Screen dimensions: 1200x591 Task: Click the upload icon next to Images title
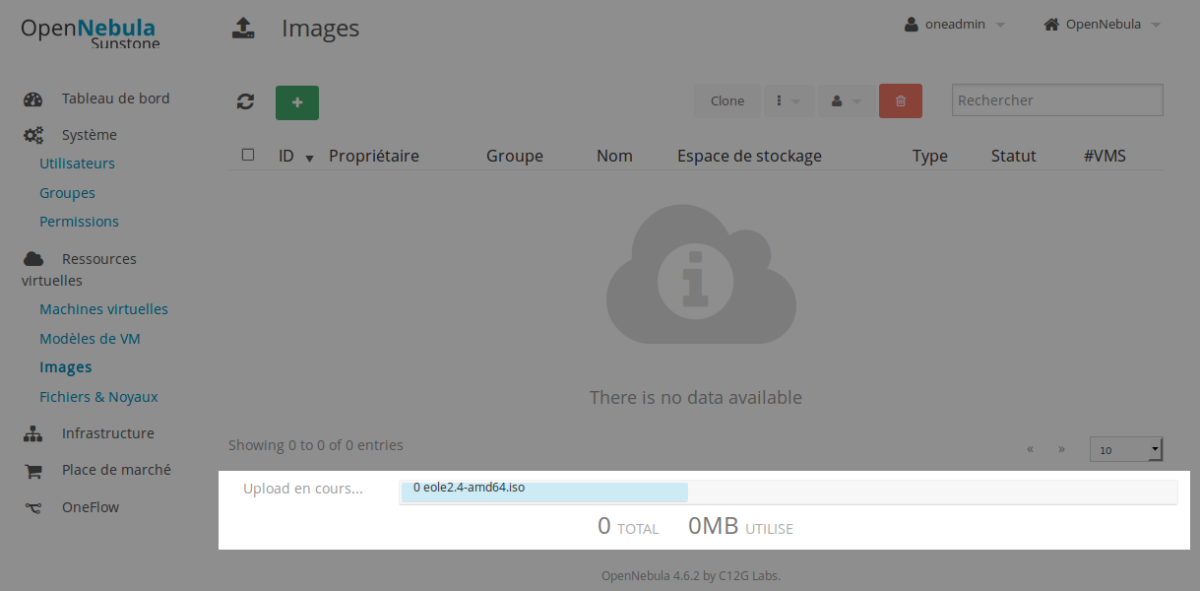click(x=242, y=28)
